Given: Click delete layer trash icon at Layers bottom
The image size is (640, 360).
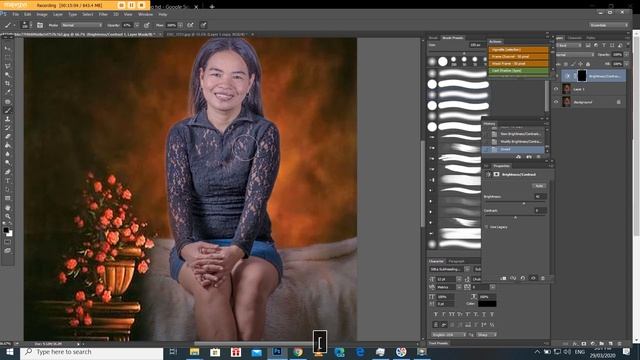Looking at the screenshot, I should [620, 344].
